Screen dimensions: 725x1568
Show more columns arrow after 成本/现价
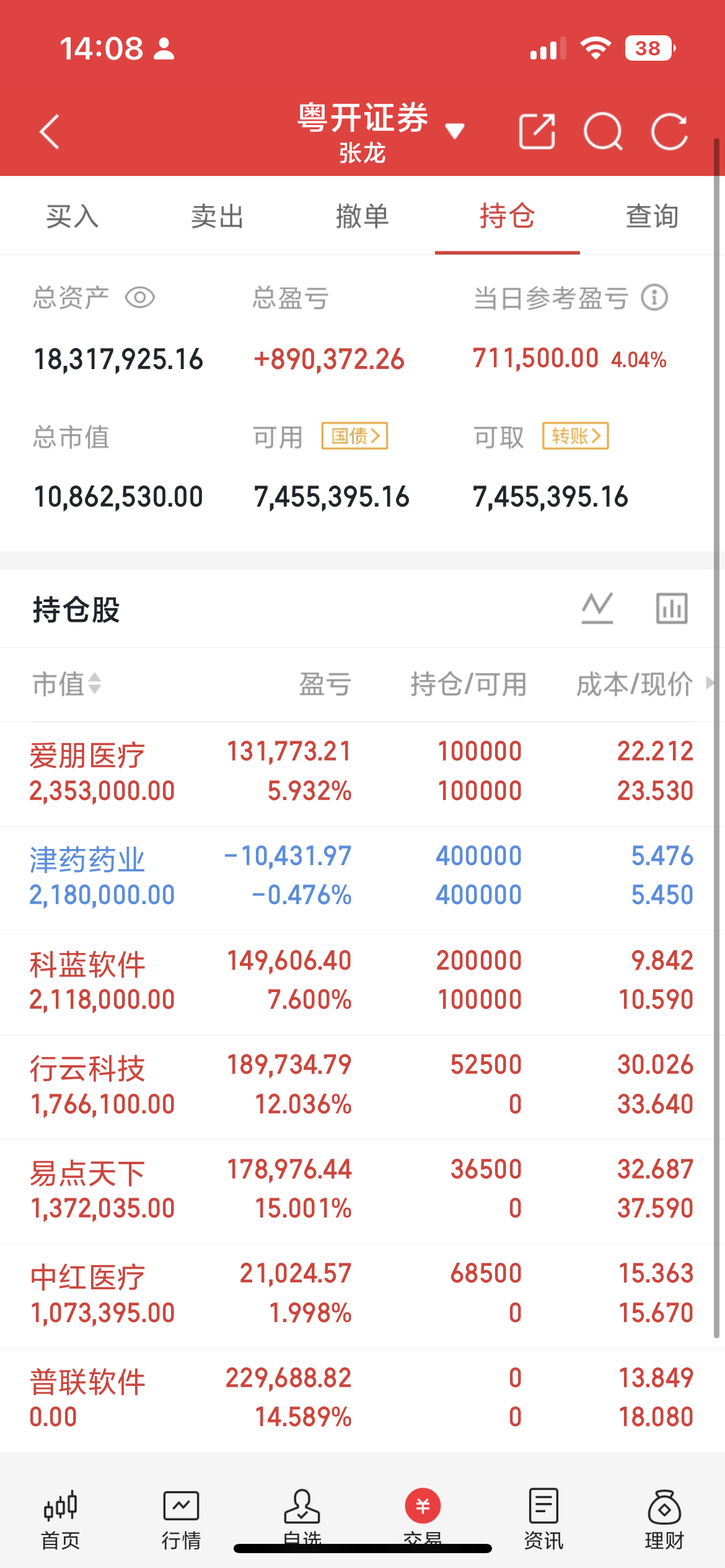point(710,683)
